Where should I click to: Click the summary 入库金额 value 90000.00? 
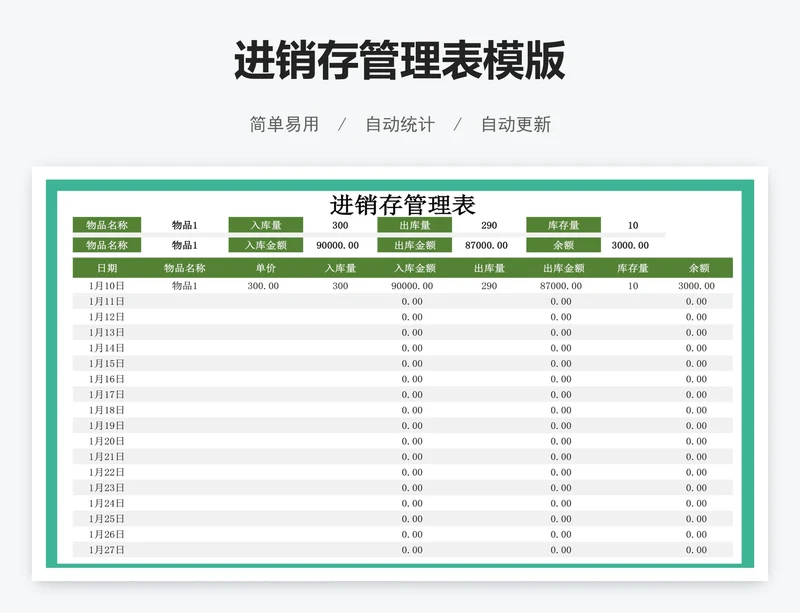point(337,245)
